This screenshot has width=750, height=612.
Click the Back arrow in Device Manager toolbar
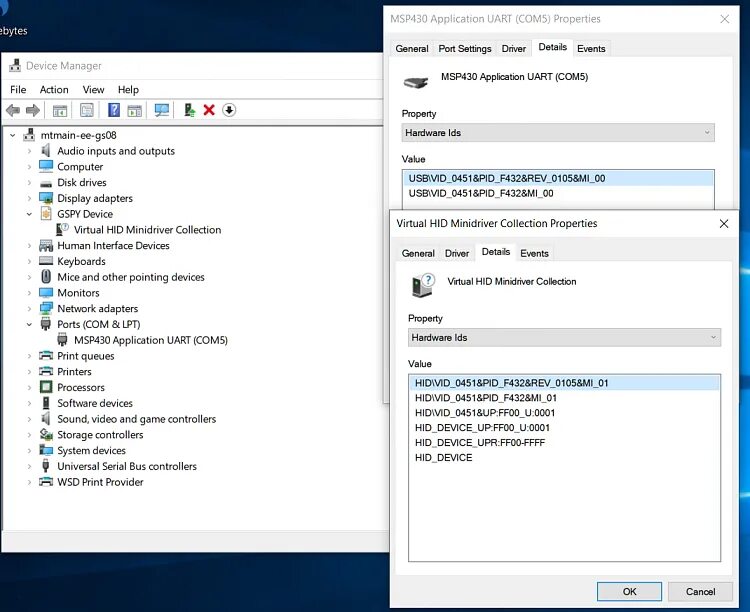[x=13, y=111]
